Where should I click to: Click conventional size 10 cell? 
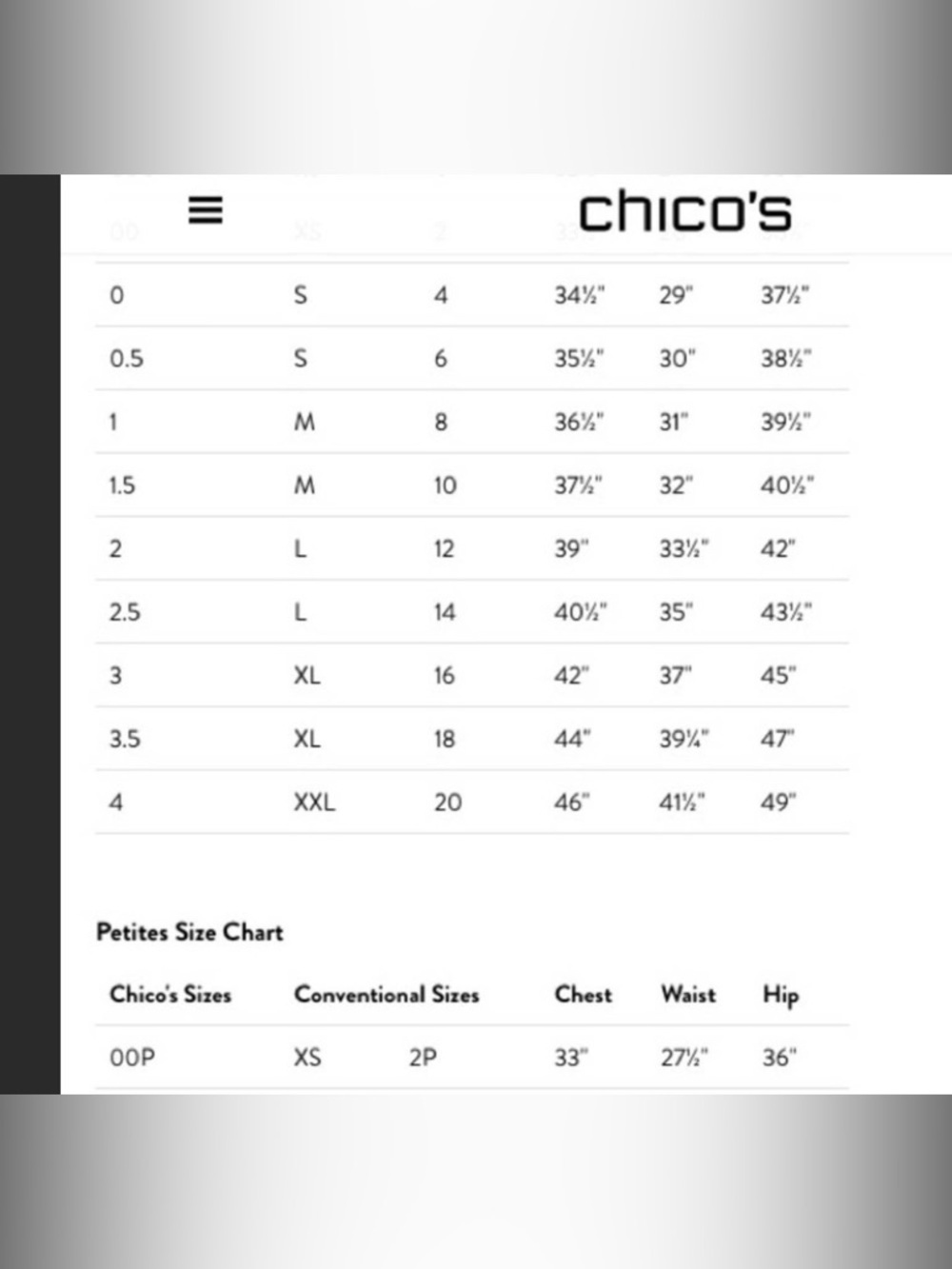pos(445,486)
